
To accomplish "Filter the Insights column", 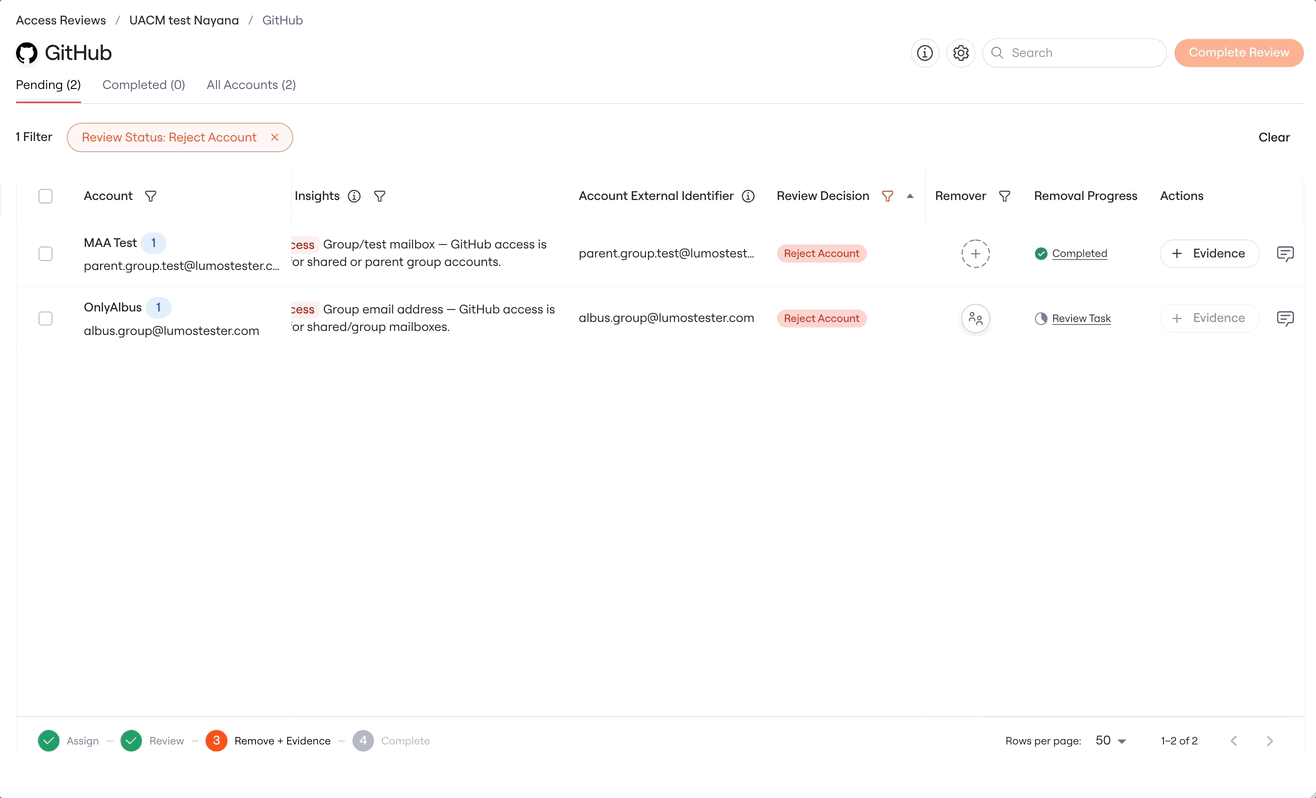I will [380, 196].
